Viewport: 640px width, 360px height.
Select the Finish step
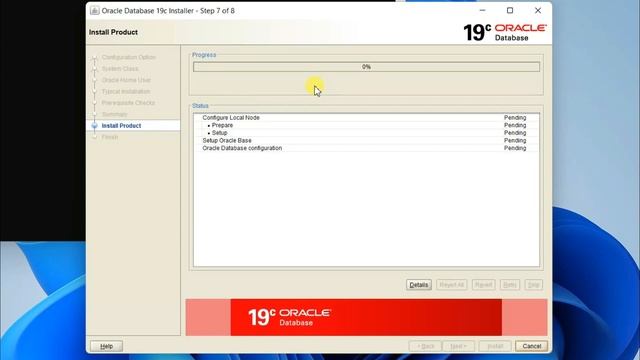click(110, 137)
